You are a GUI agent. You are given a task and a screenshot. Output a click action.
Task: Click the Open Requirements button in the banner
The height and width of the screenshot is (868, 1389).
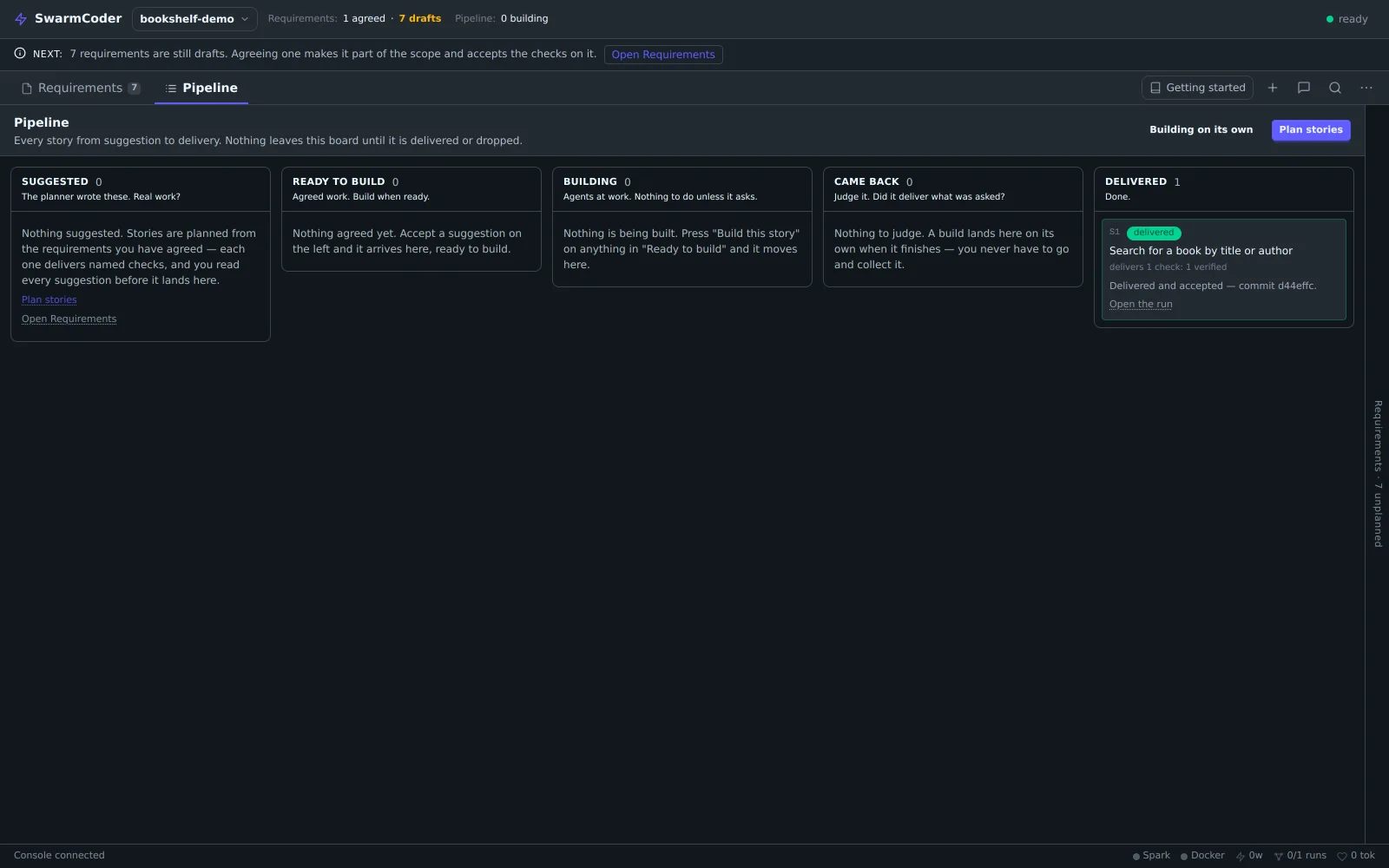pos(663,55)
